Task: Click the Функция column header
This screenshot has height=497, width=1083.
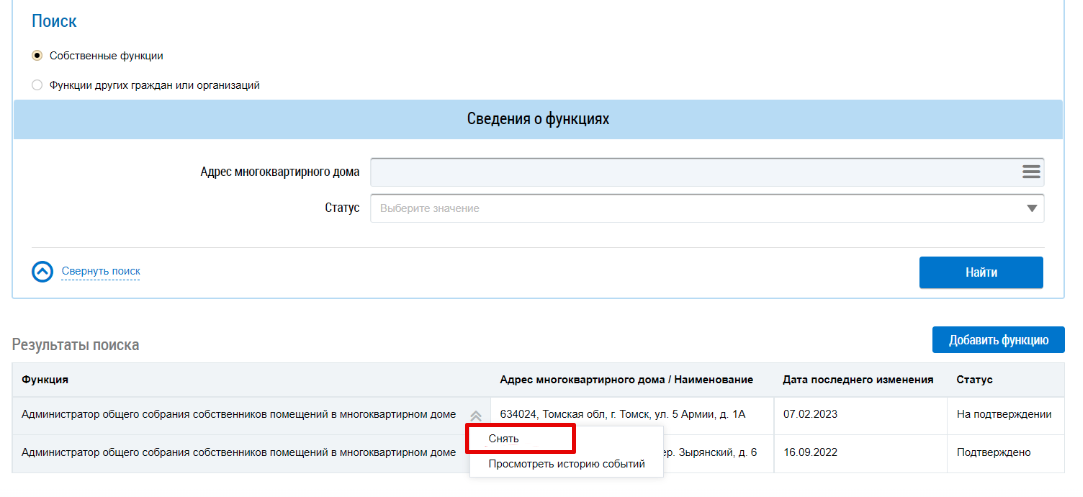Action: [45, 380]
